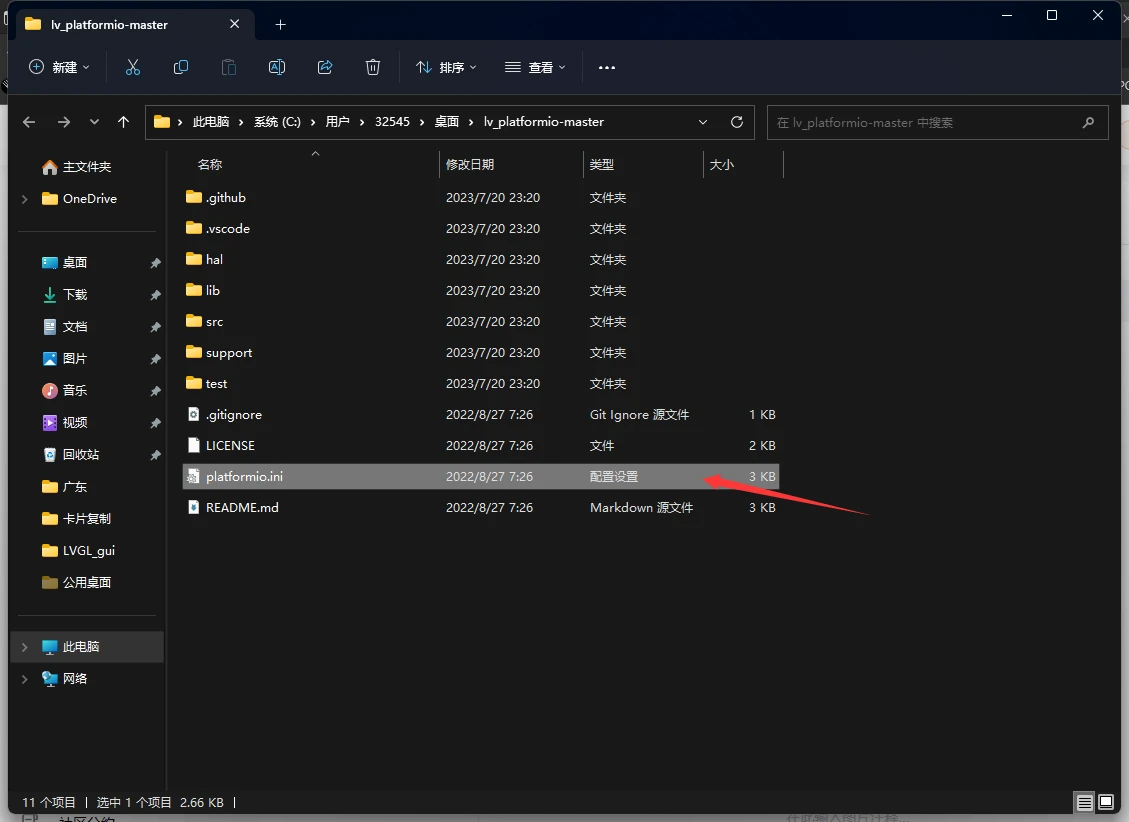Click the Rename icon in toolbar
This screenshot has height=822, width=1129.
pyautogui.click(x=276, y=67)
